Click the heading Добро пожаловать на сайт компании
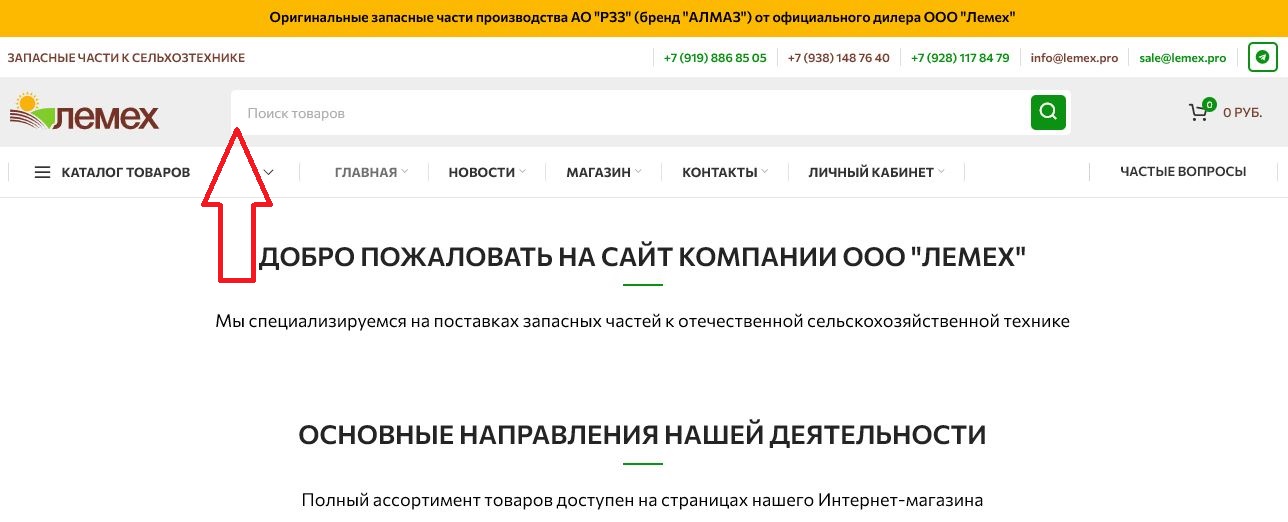 click(x=643, y=257)
